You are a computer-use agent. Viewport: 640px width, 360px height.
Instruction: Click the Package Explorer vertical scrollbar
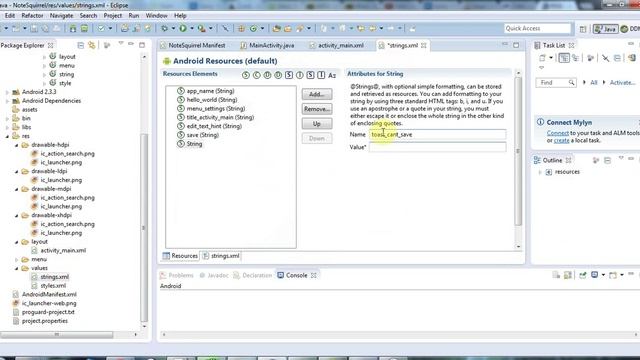pyautogui.click(x=144, y=227)
